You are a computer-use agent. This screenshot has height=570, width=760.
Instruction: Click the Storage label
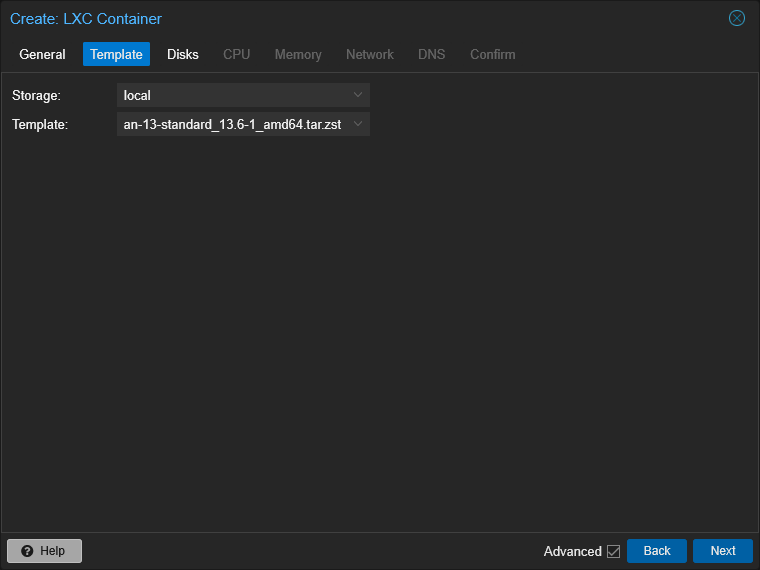[x=36, y=95]
